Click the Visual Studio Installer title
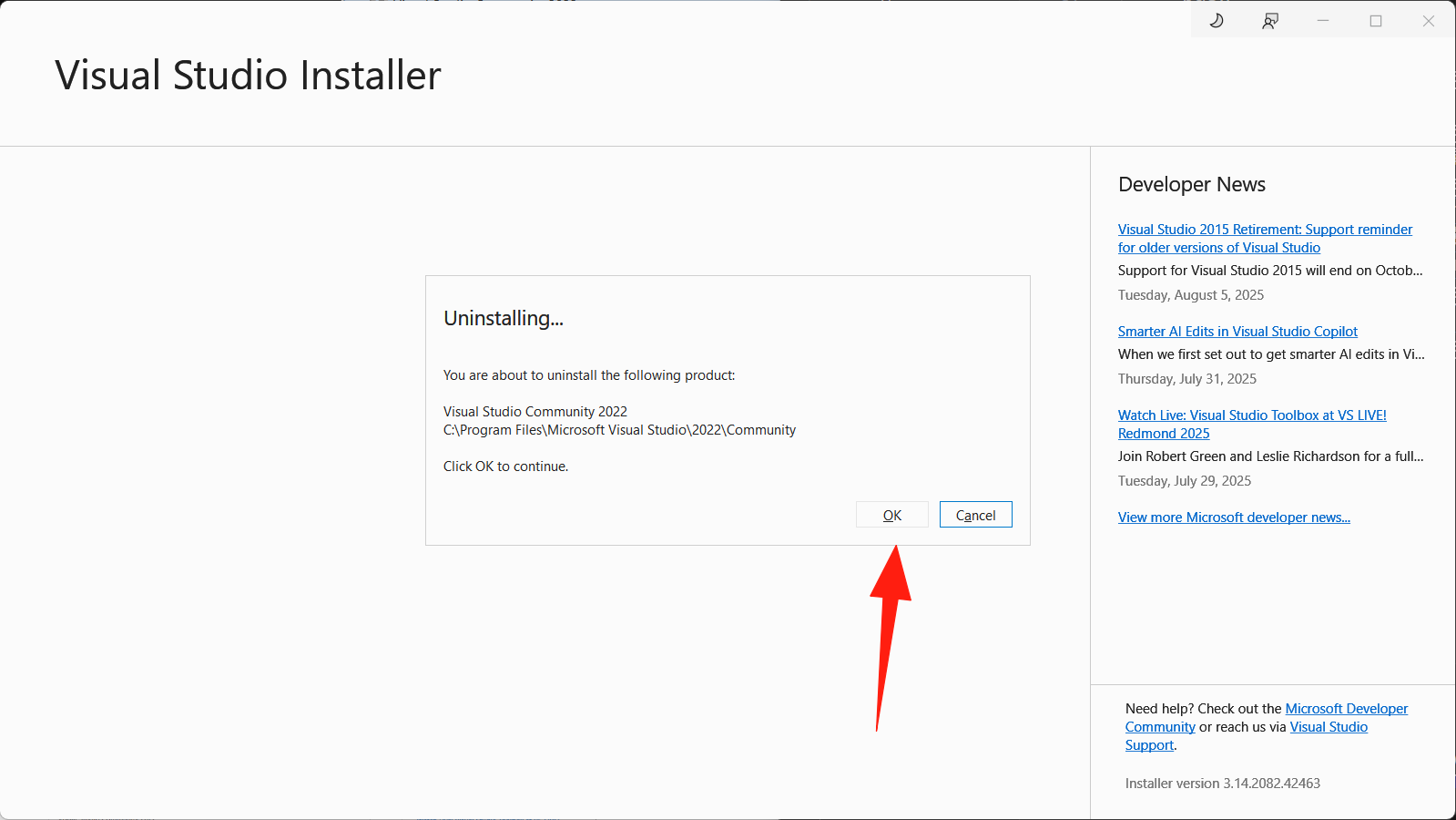Viewport: 1456px width, 820px height. [248, 76]
